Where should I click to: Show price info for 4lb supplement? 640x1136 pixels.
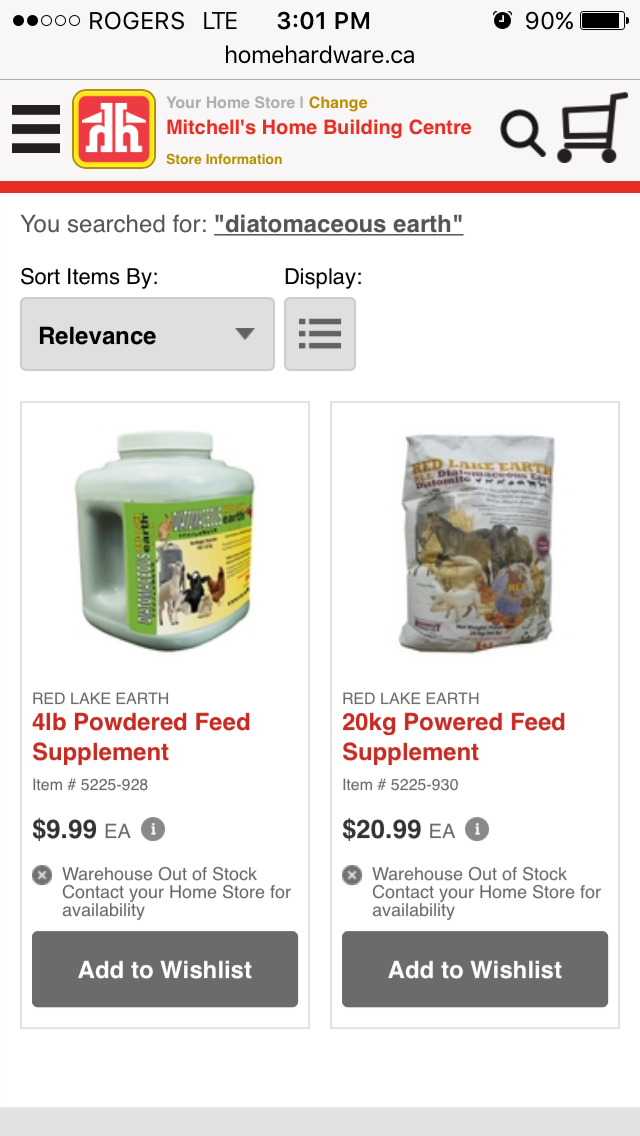(x=153, y=829)
